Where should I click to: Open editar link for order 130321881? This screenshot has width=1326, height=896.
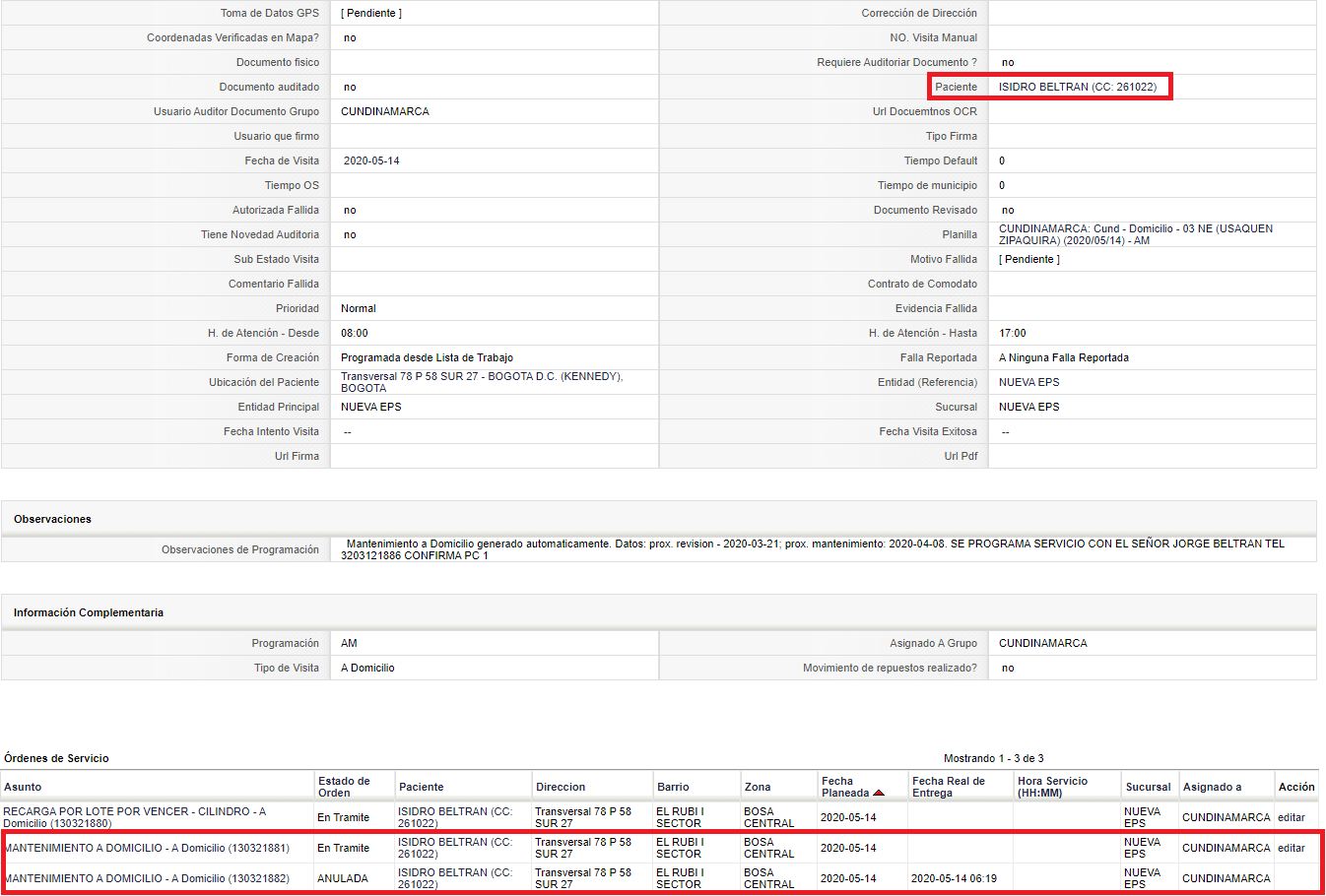pyautogui.click(x=1291, y=848)
